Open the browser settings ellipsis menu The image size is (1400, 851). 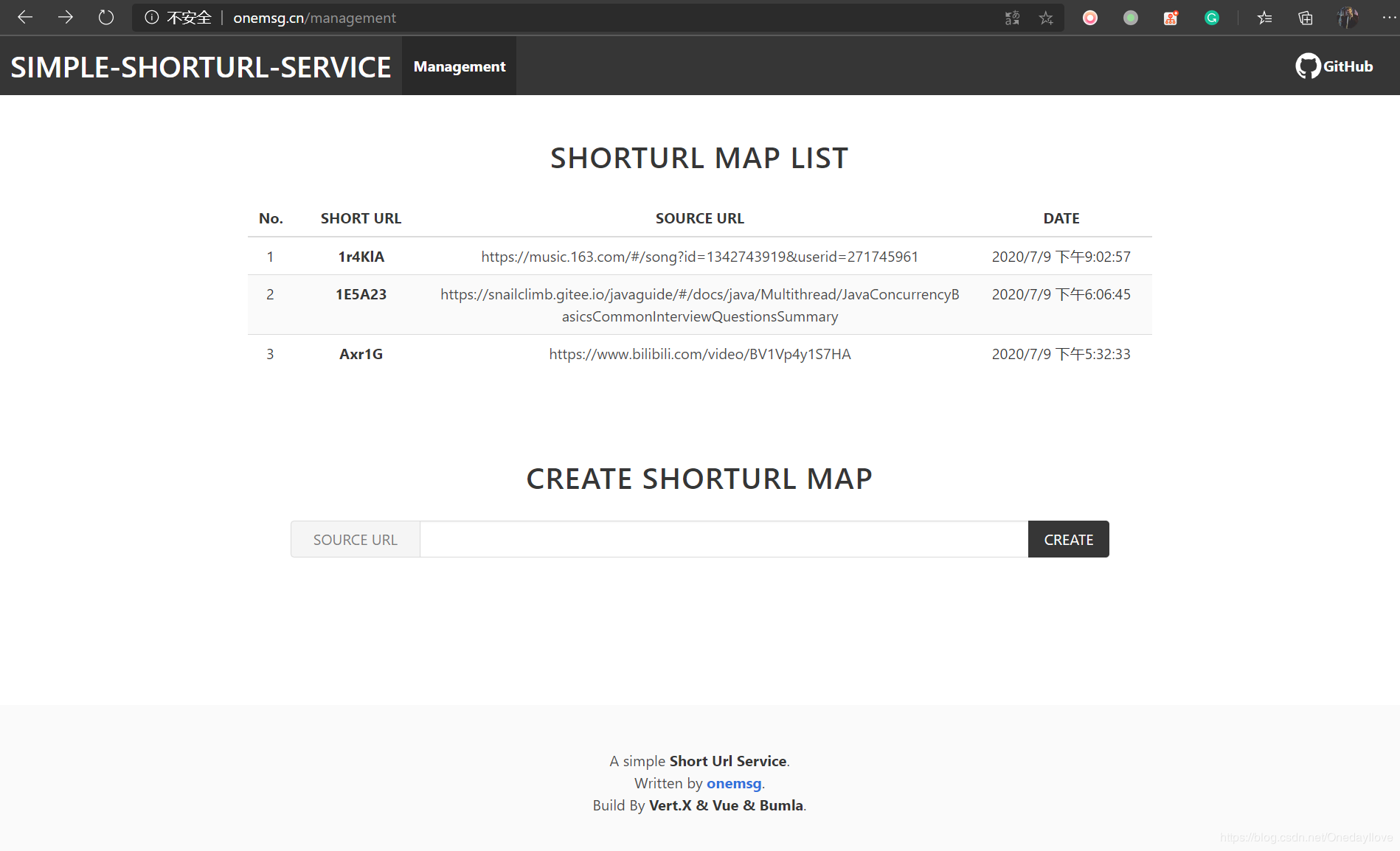click(1388, 18)
